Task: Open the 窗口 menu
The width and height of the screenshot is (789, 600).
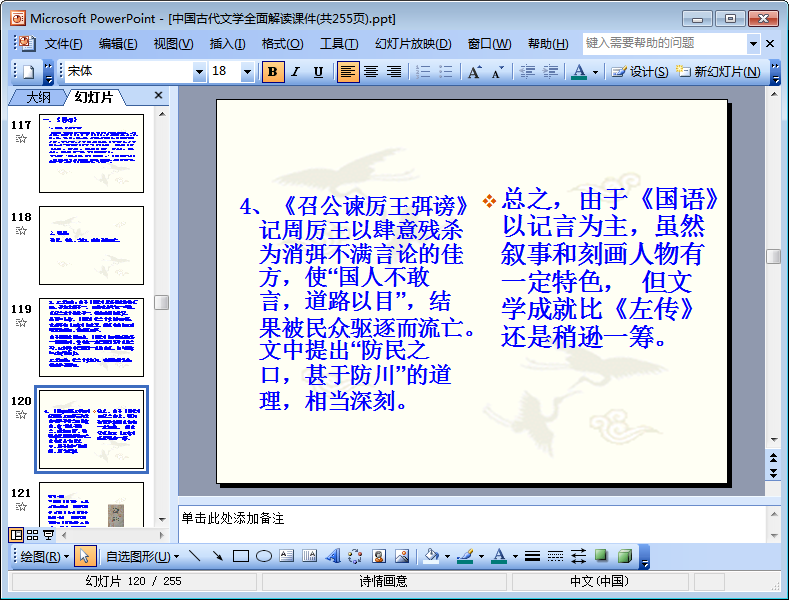Action: coord(489,44)
